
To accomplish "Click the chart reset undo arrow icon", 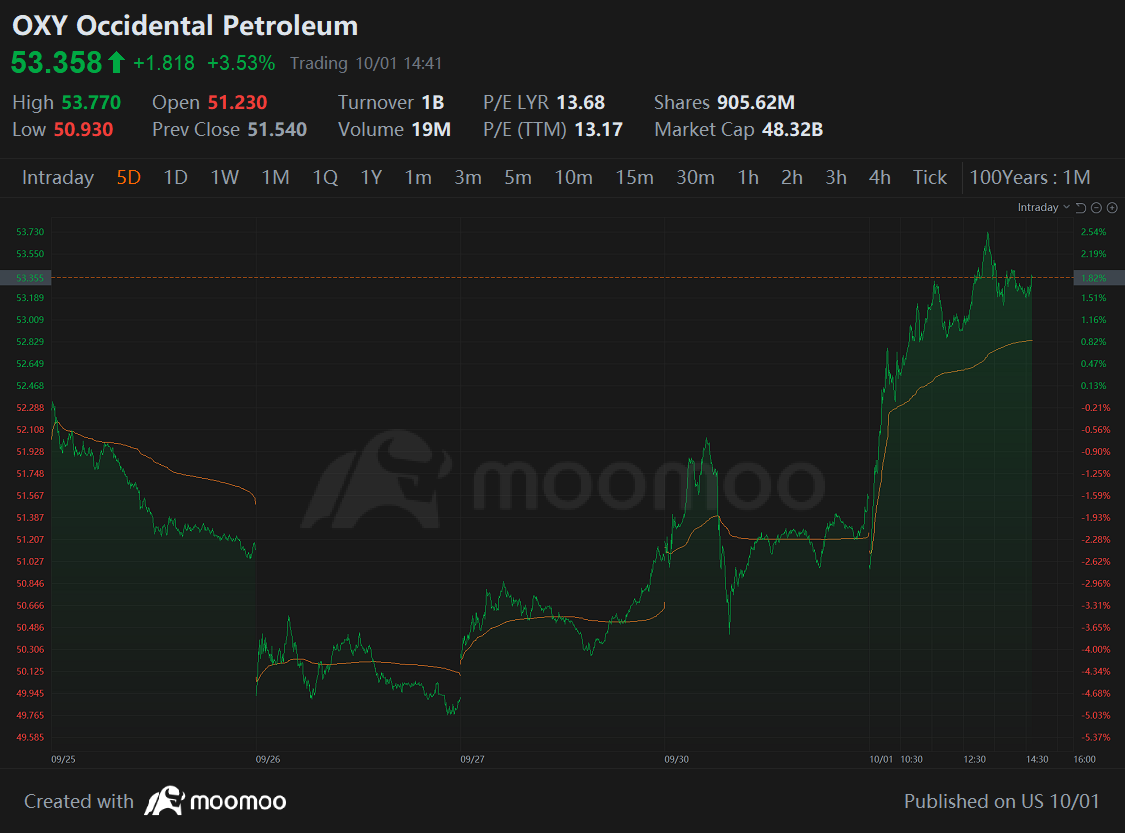I will [1081, 207].
